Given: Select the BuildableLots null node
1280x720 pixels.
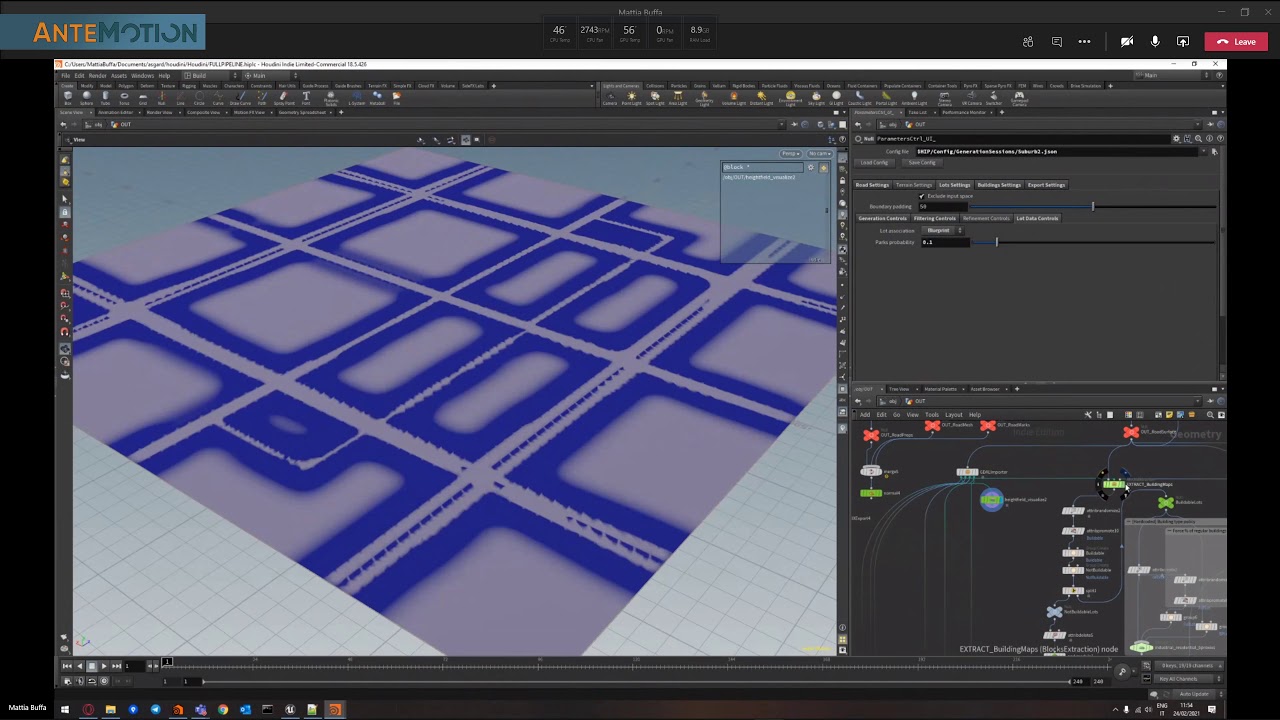Looking at the screenshot, I should 1165,502.
